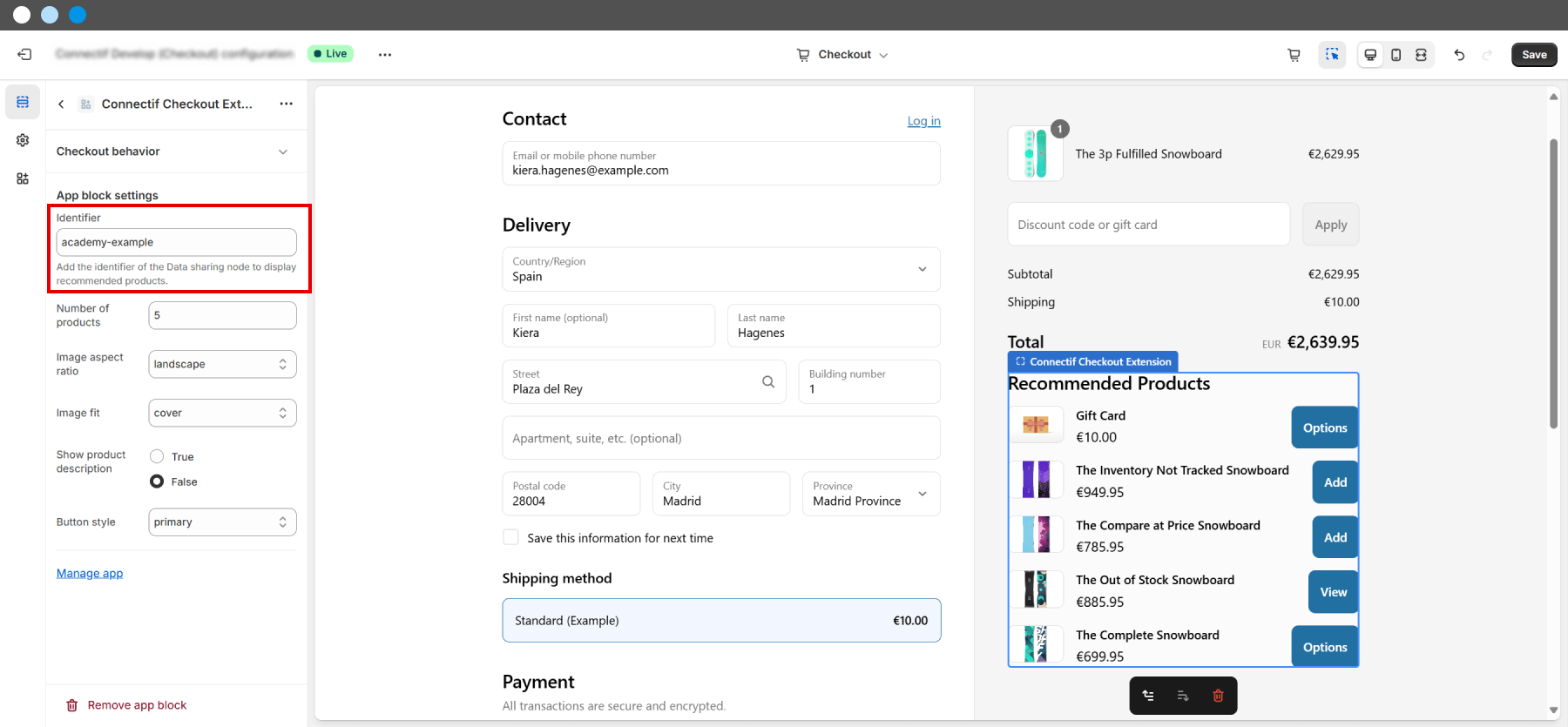Select True for Show product description
Screen dimensions: 1568x727
click(x=157, y=456)
